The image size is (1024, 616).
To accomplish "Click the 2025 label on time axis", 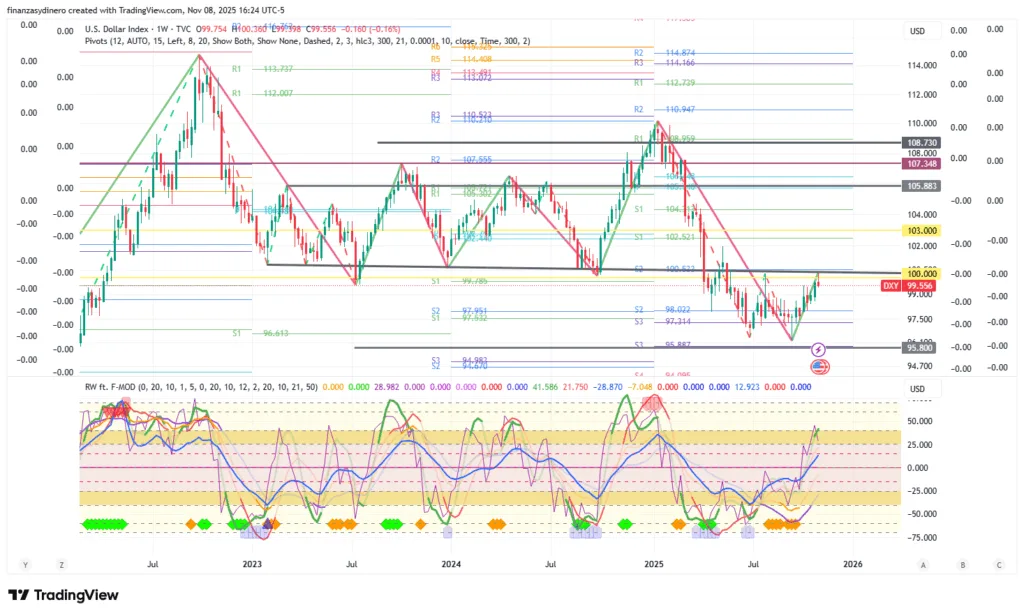I will [x=653, y=564].
